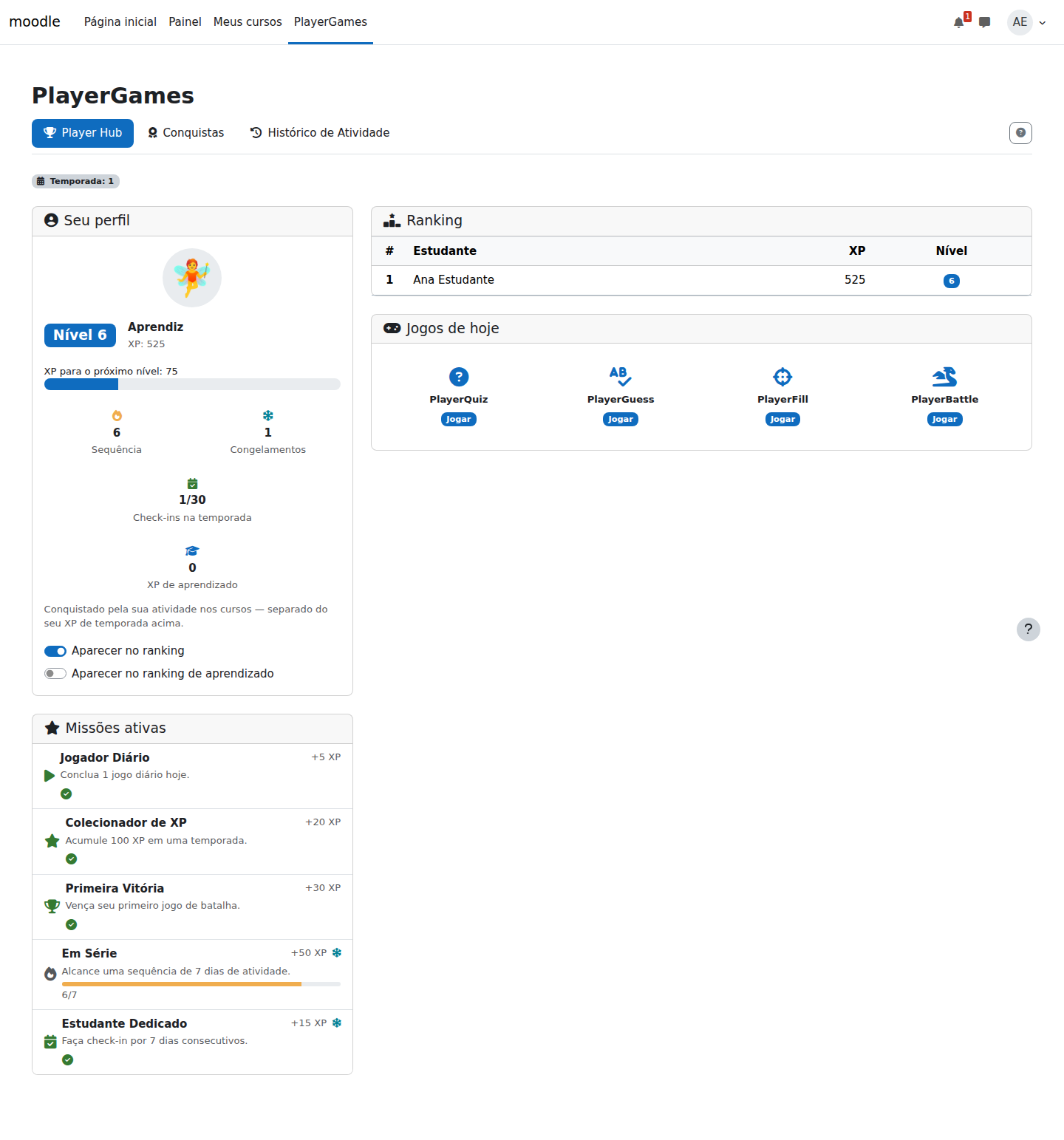Click the PlayerFill crosshair icon

[x=782, y=377]
